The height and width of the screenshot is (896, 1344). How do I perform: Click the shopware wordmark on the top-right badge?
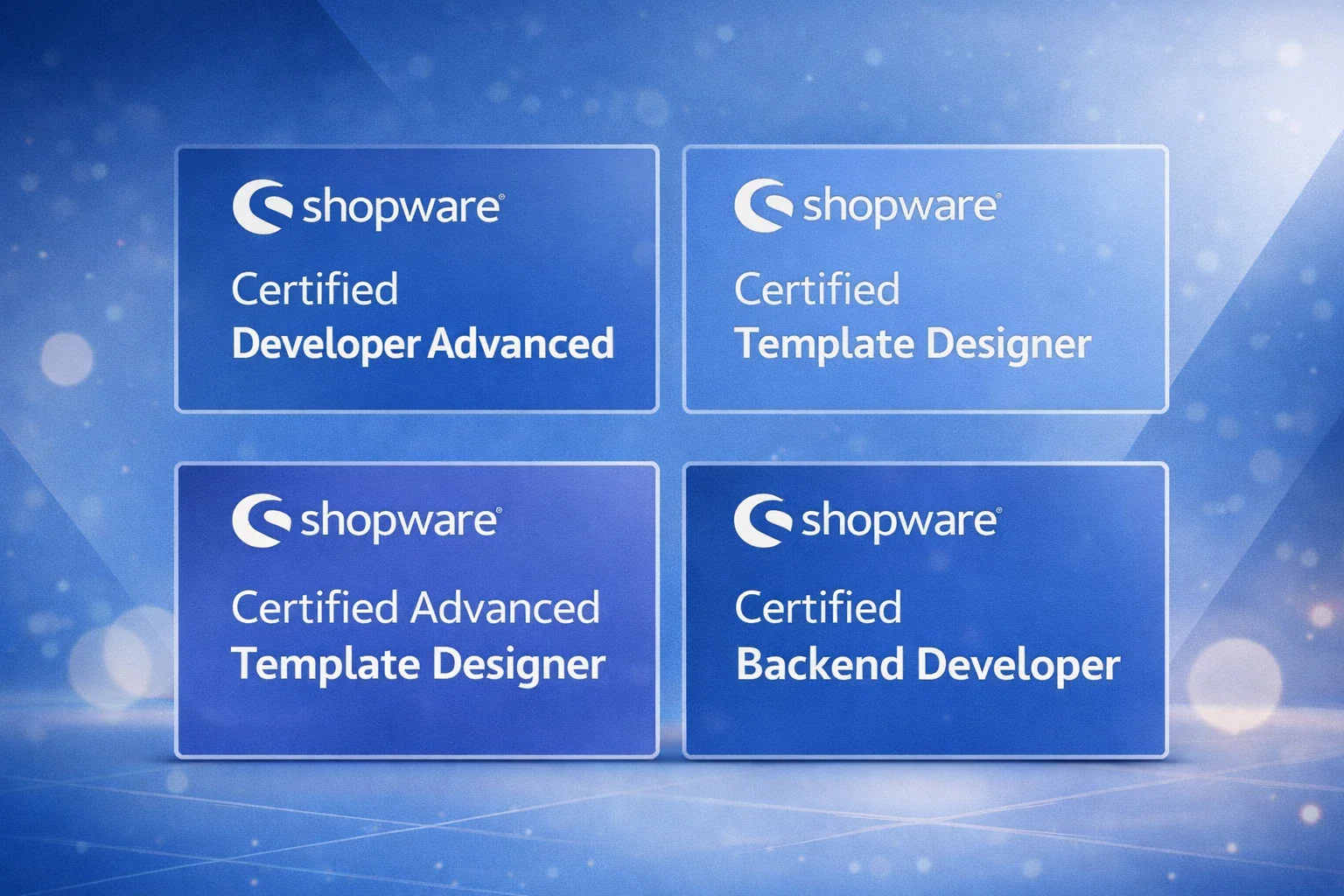click(900, 207)
